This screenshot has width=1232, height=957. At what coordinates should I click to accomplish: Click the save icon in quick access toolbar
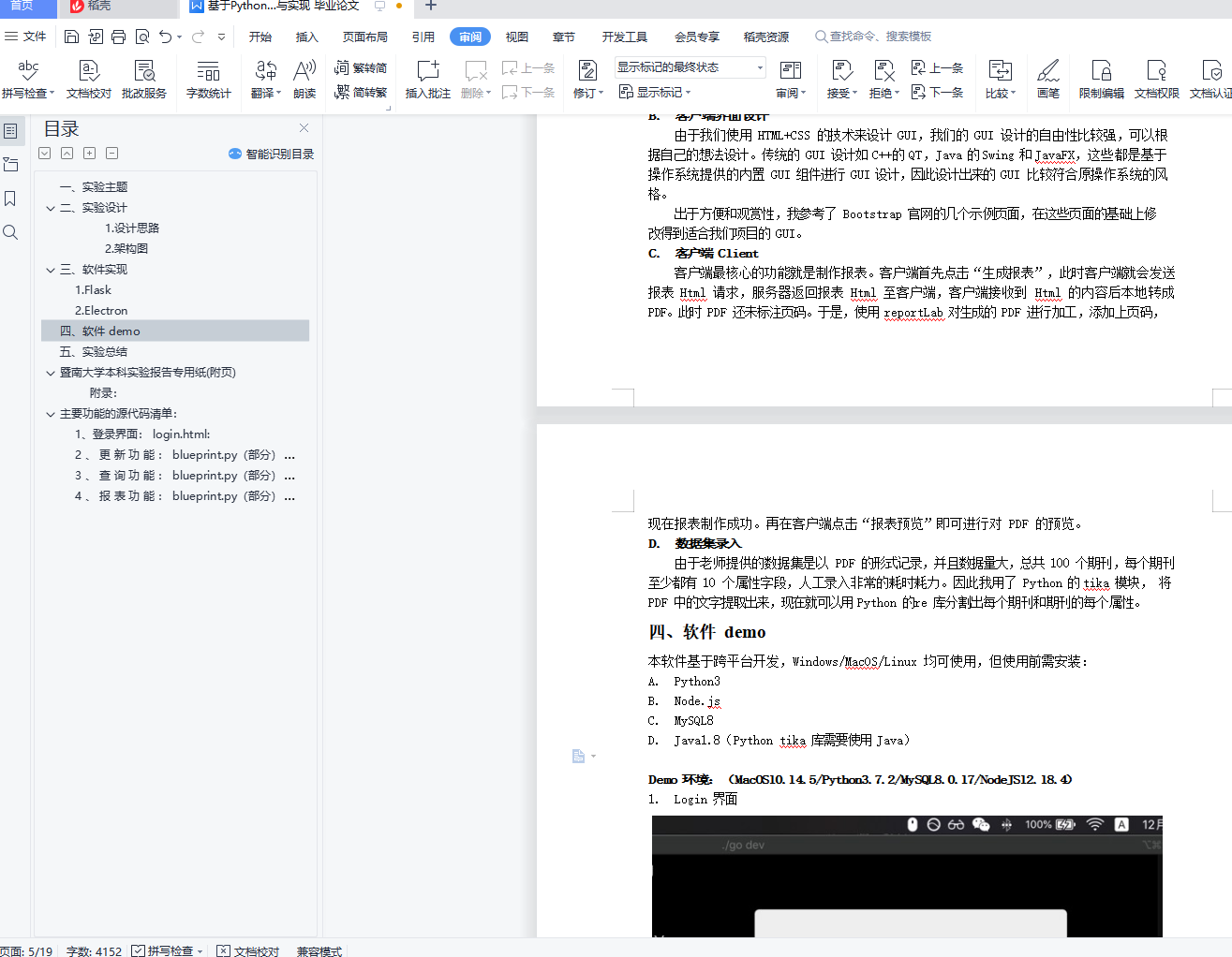coord(71,37)
